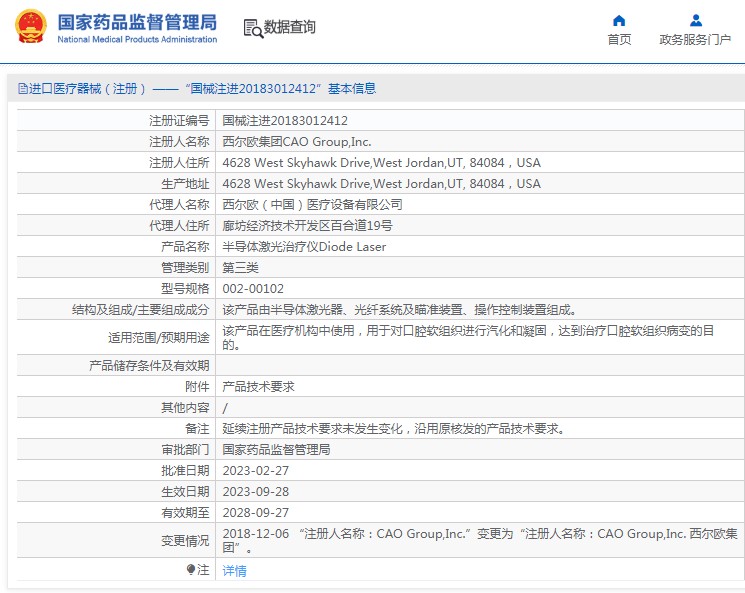The height and width of the screenshot is (593, 745).
Task: Click the 适用范围 intended use description
Action: pos(468,337)
